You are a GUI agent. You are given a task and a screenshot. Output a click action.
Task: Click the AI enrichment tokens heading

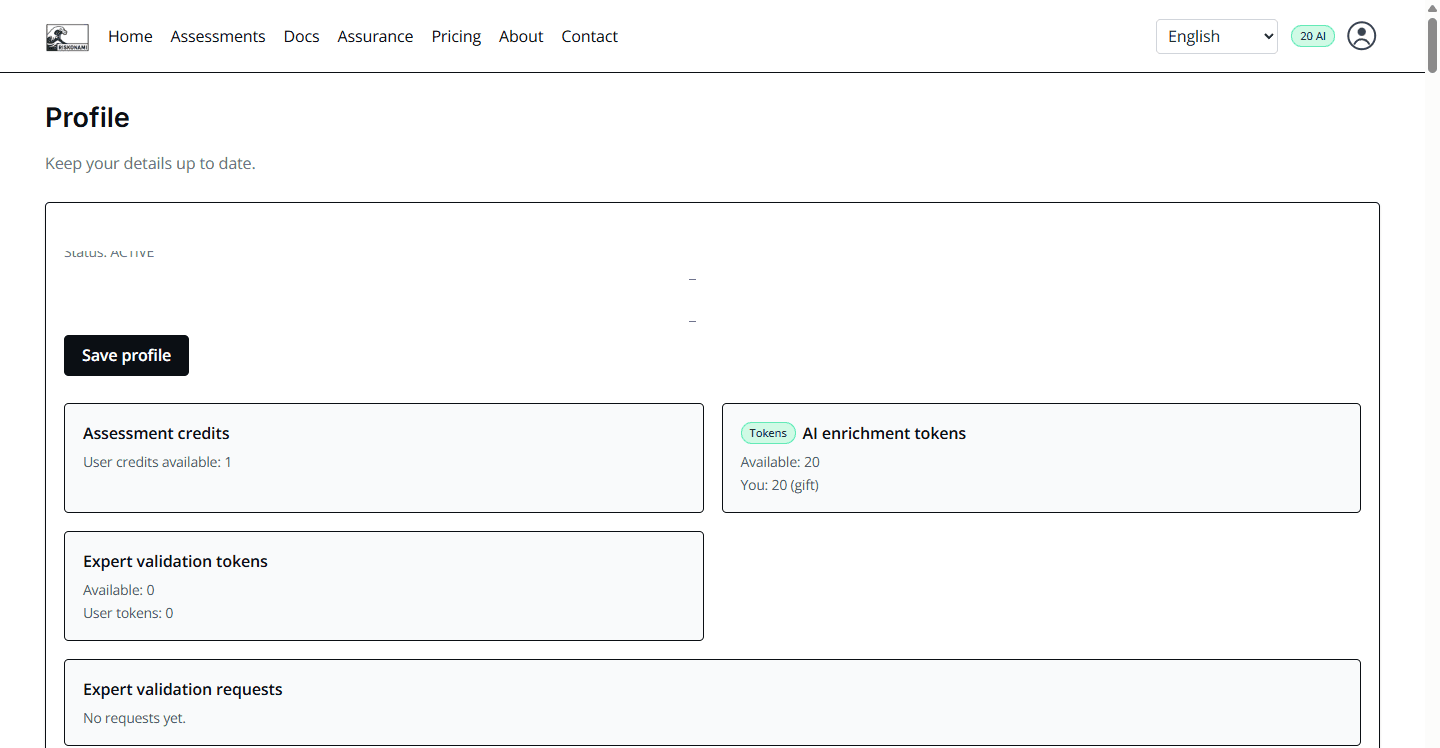[x=884, y=433]
